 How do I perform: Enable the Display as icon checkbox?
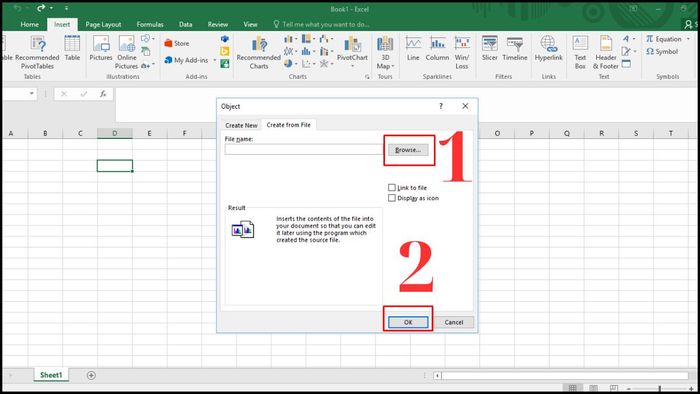392,198
